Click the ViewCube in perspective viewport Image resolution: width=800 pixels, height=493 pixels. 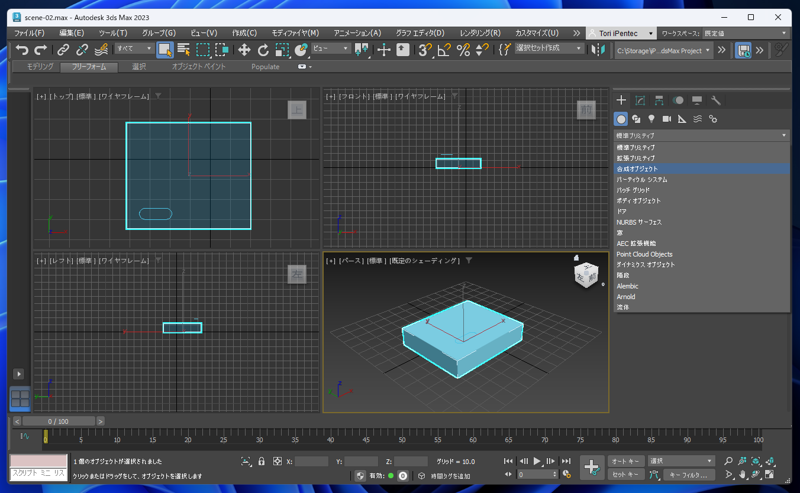tap(587, 275)
